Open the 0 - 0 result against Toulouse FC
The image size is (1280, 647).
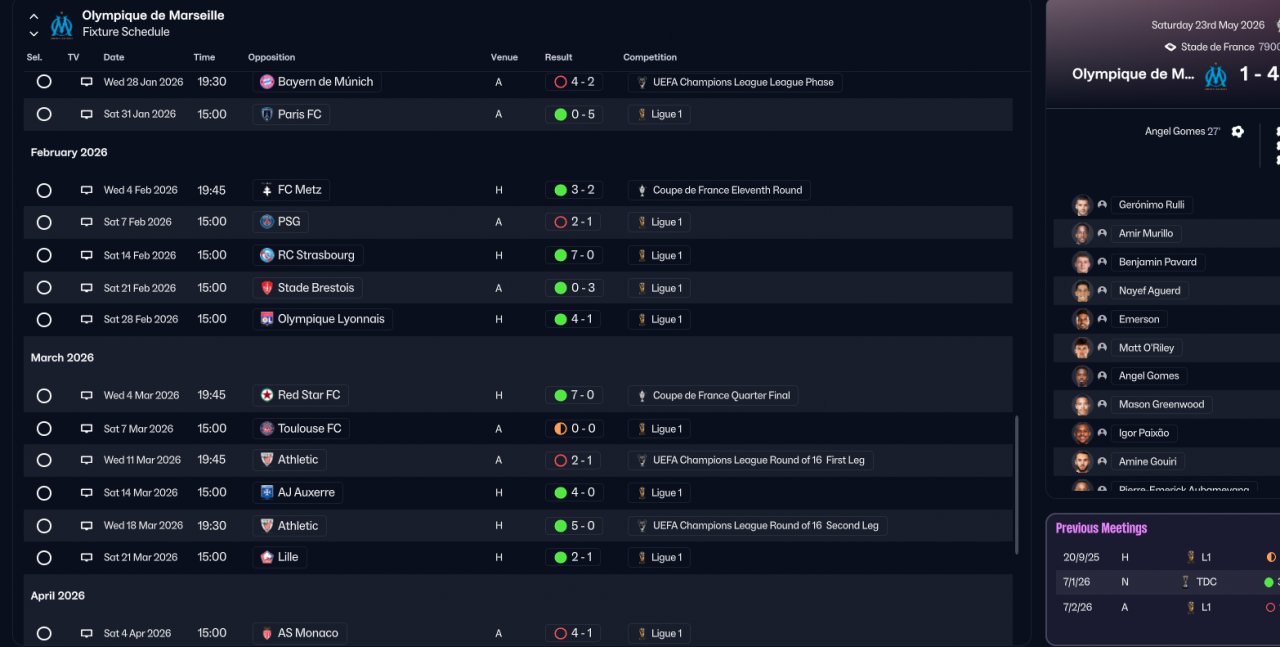[574, 428]
